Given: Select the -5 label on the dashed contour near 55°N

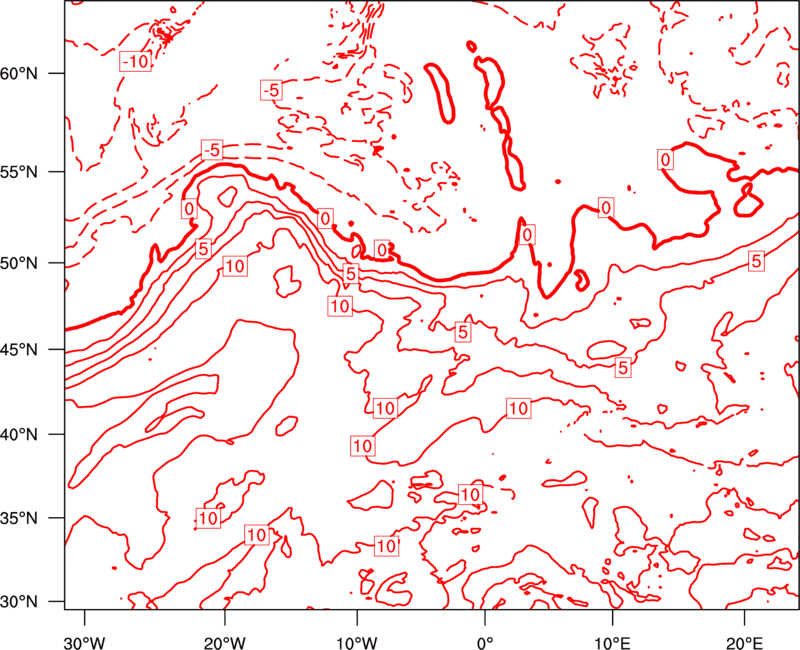Looking at the screenshot, I should (212, 149).
